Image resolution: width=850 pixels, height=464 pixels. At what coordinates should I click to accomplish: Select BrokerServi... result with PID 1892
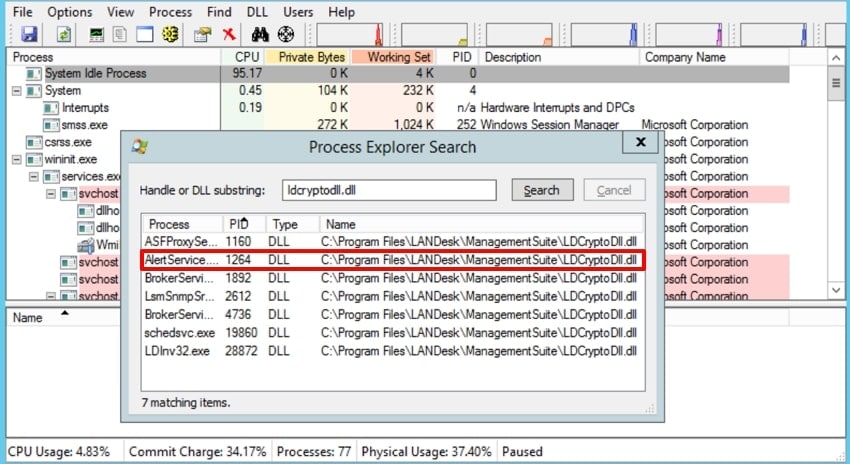(x=393, y=278)
